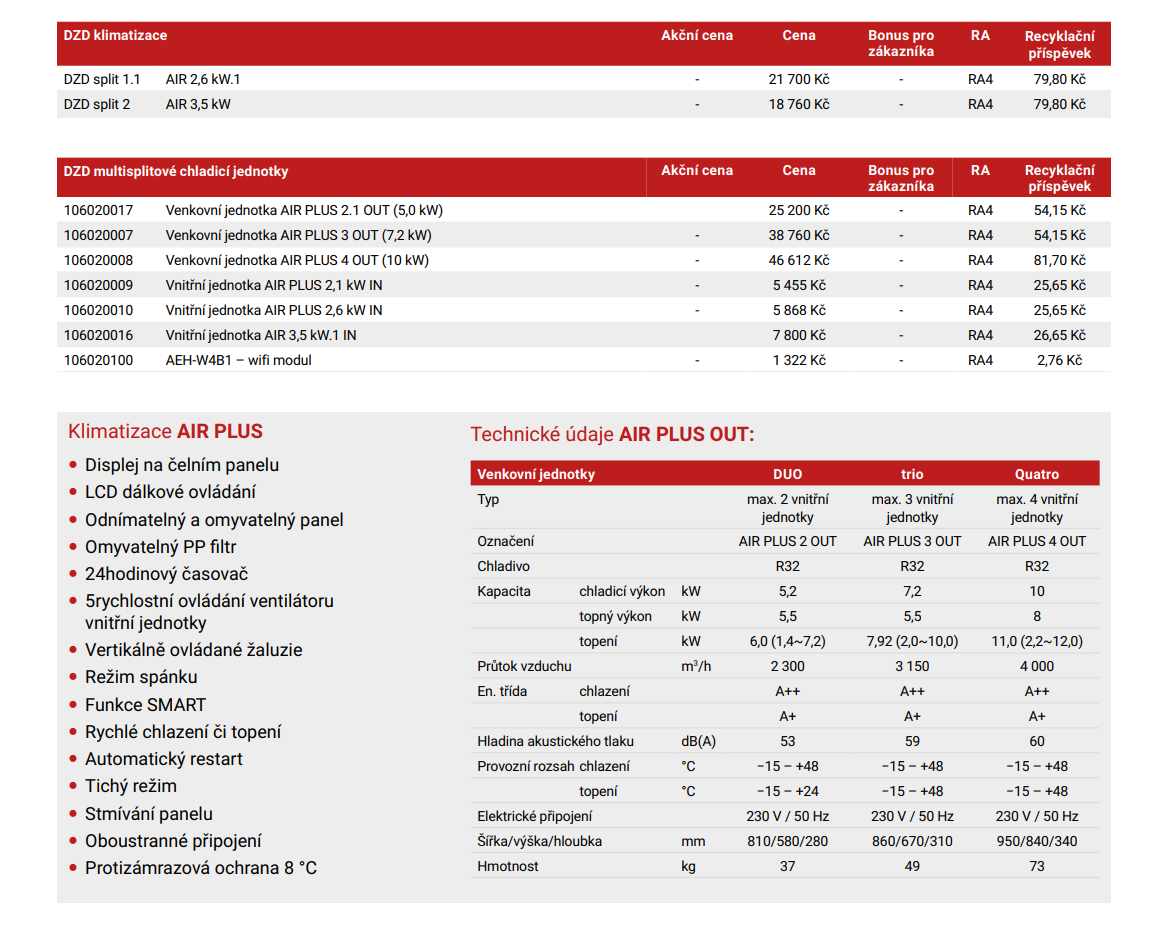Click the 'Hladina akustického tlaku' row label
1171x933 pixels.
point(555,741)
